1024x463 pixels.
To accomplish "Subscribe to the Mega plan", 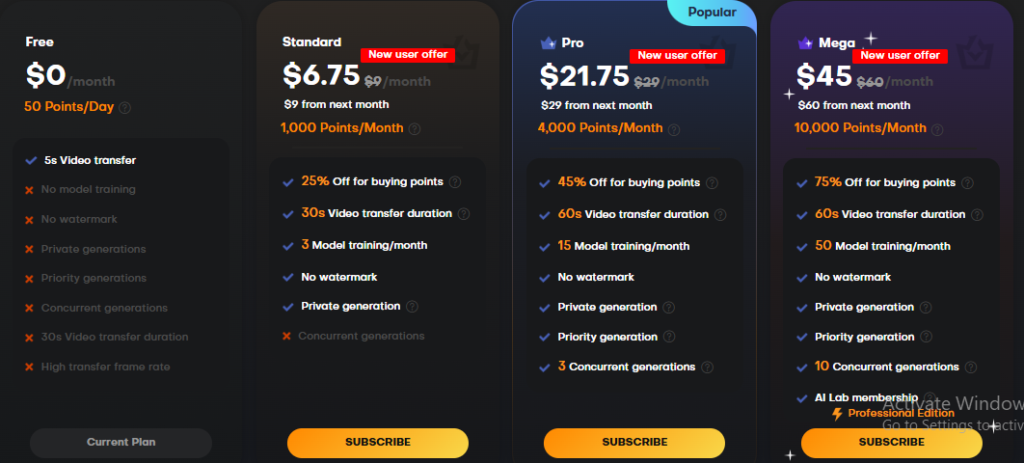I will click(891, 442).
